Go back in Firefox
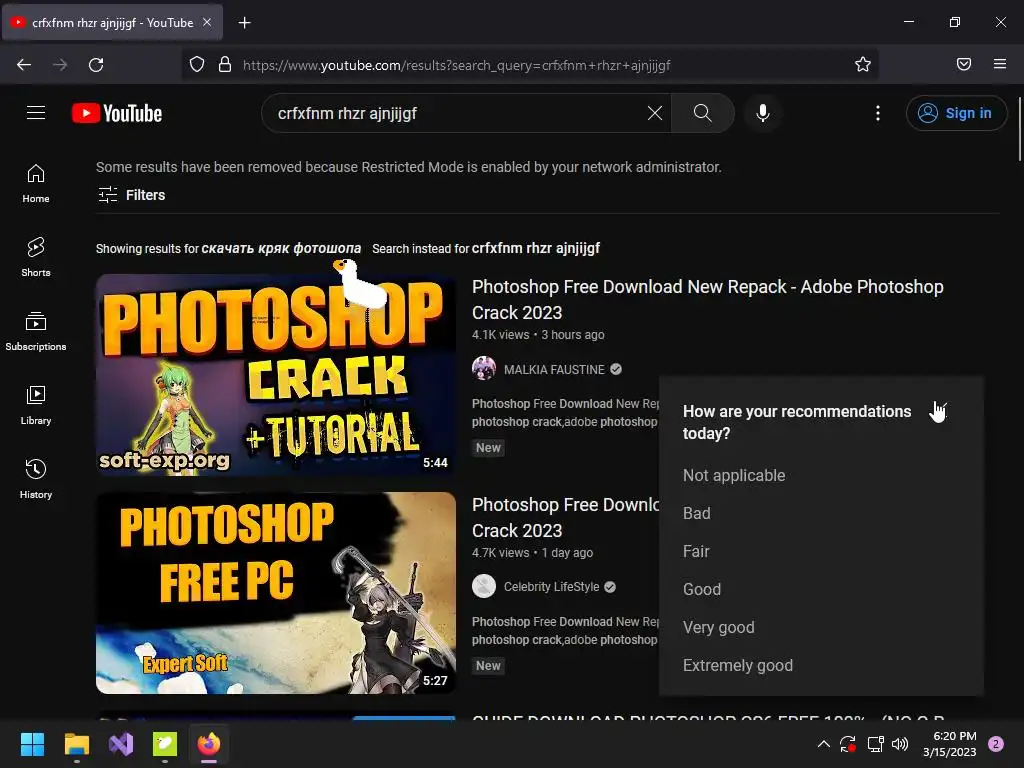 (x=24, y=65)
